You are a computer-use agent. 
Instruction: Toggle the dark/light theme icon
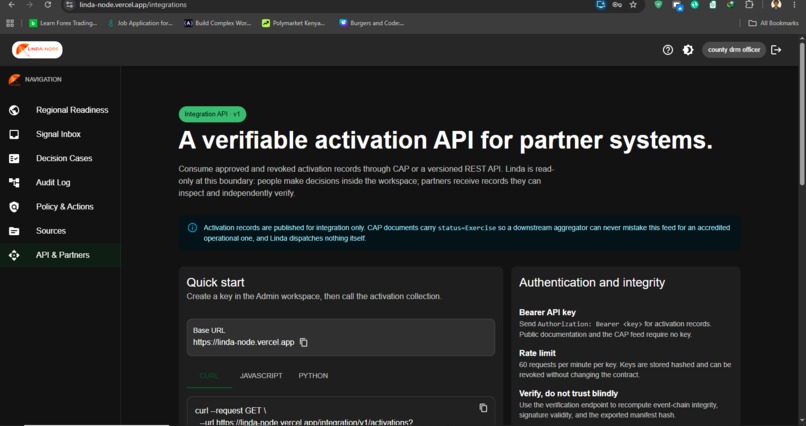(x=688, y=50)
